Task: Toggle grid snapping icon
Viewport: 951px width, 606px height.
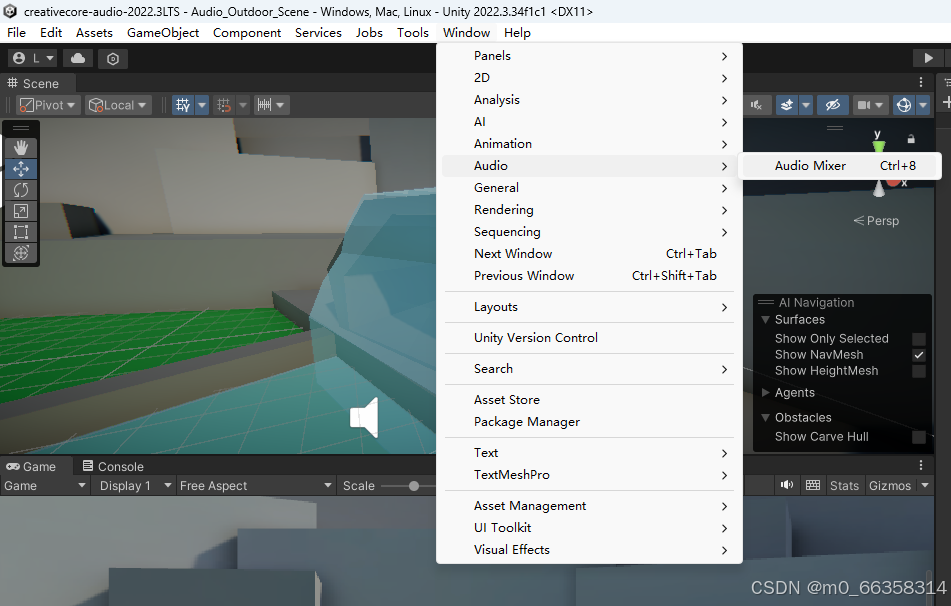Action: pos(224,105)
